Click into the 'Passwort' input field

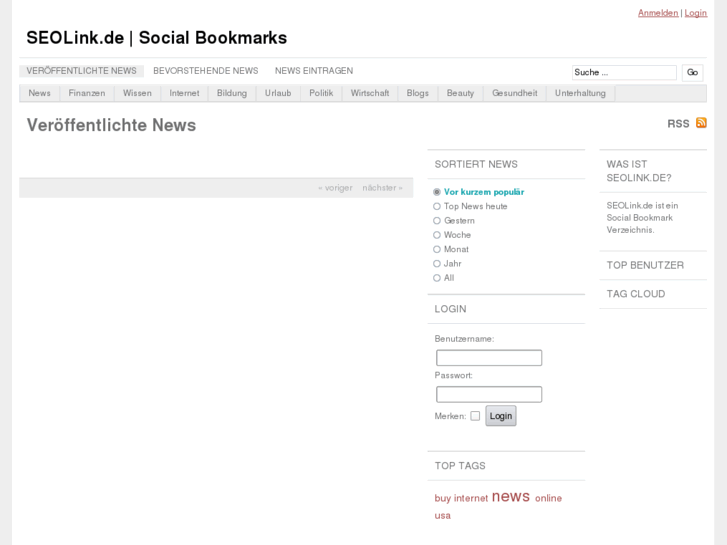[x=489, y=394]
